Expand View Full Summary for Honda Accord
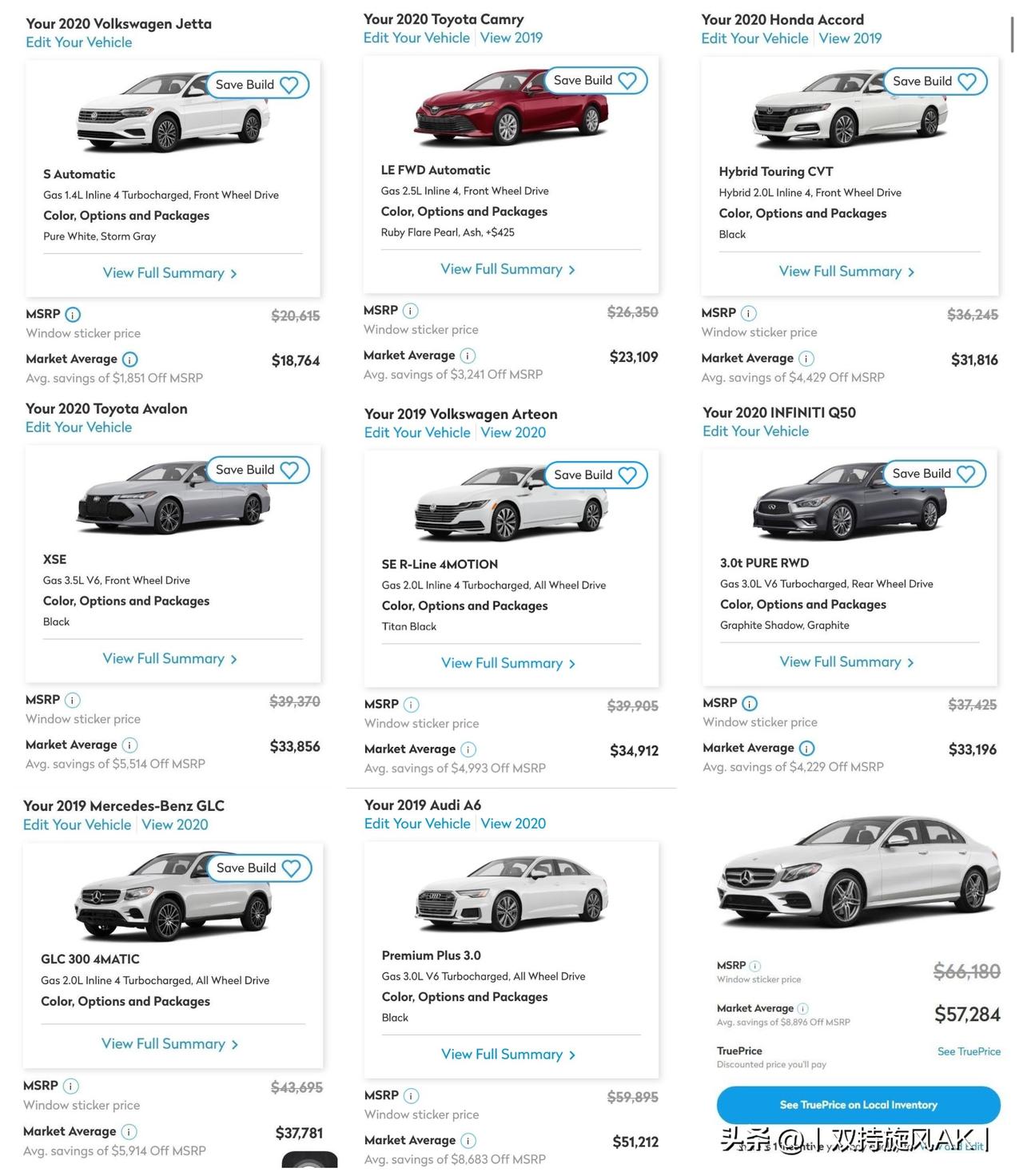1023x1176 pixels. [x=846, y=272]
